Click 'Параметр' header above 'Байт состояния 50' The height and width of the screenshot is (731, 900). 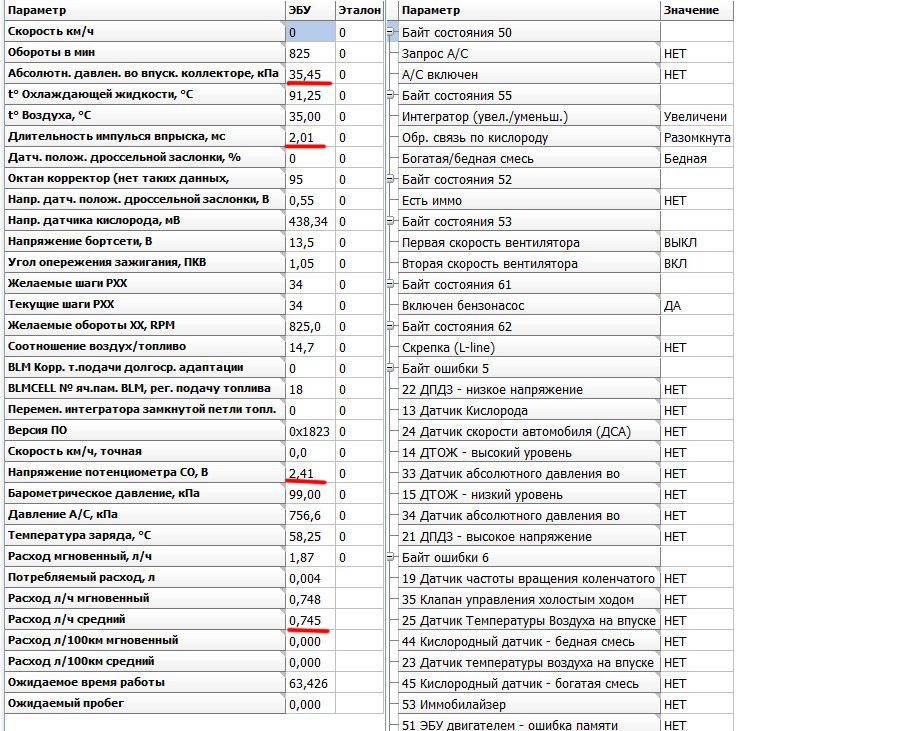click(529, 10)
